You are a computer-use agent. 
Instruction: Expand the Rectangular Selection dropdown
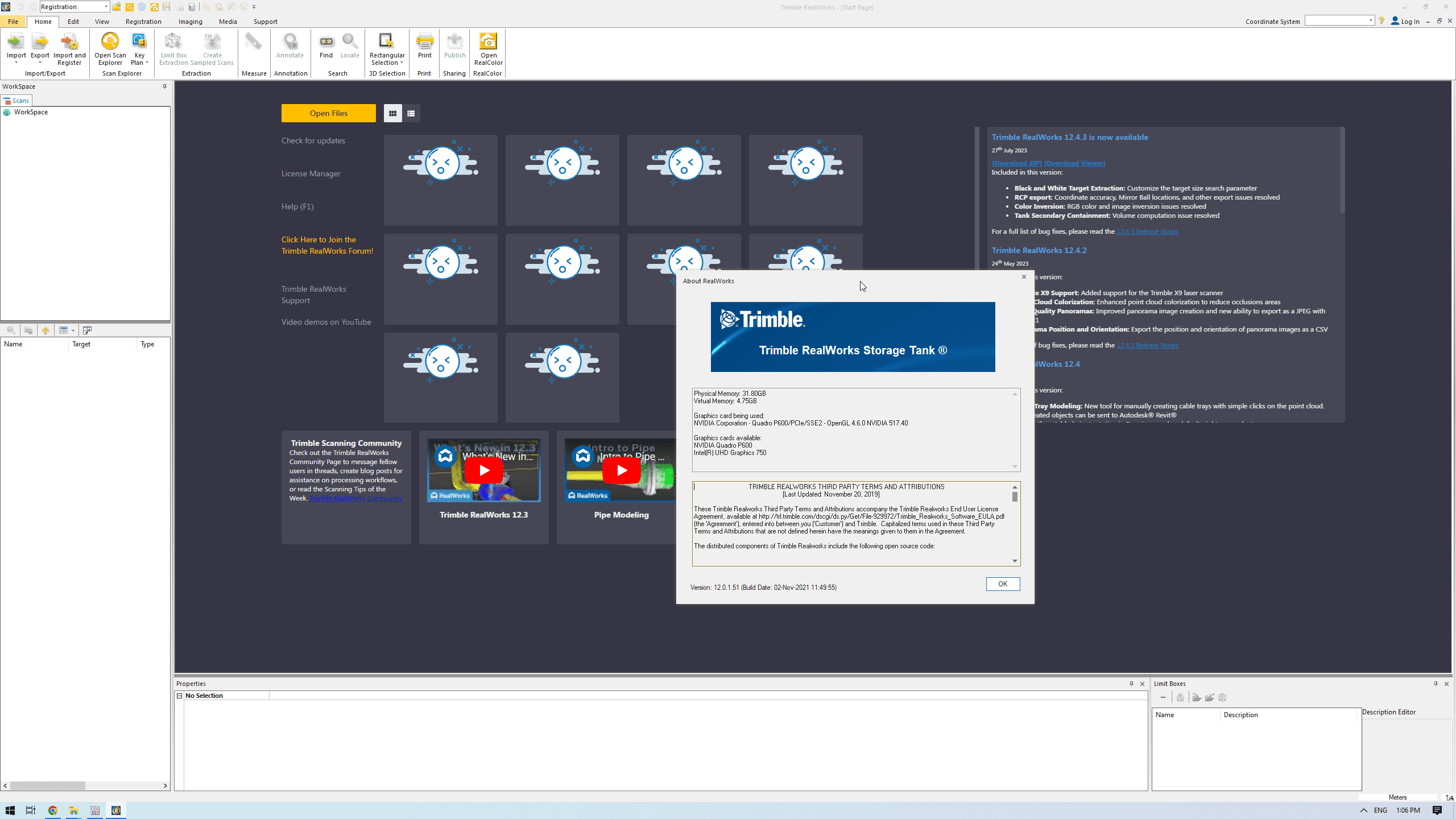click(x=401, y=63)
